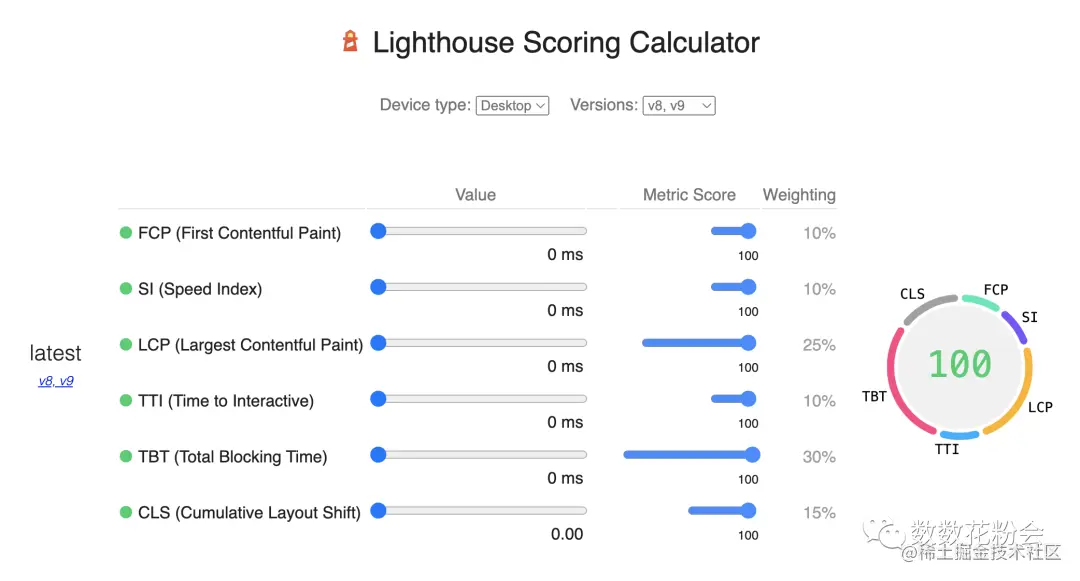Viewport: 1080px width, 581px height.
Task: Click green status dot beside TTI
Action: pyautogui.click(x=125, y=401)
